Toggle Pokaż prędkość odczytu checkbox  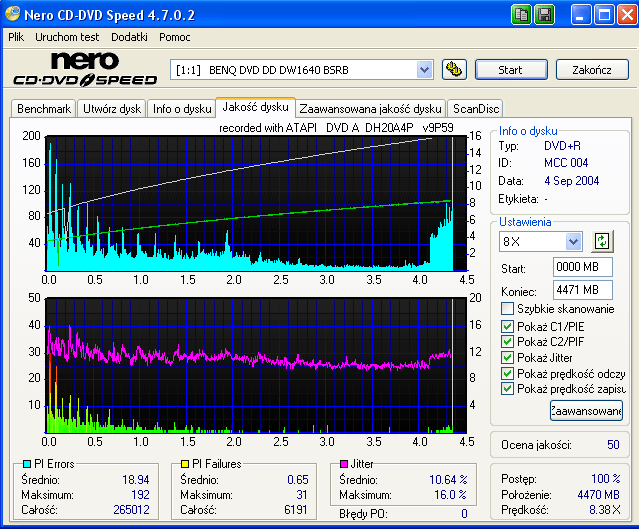click(507, 373)
